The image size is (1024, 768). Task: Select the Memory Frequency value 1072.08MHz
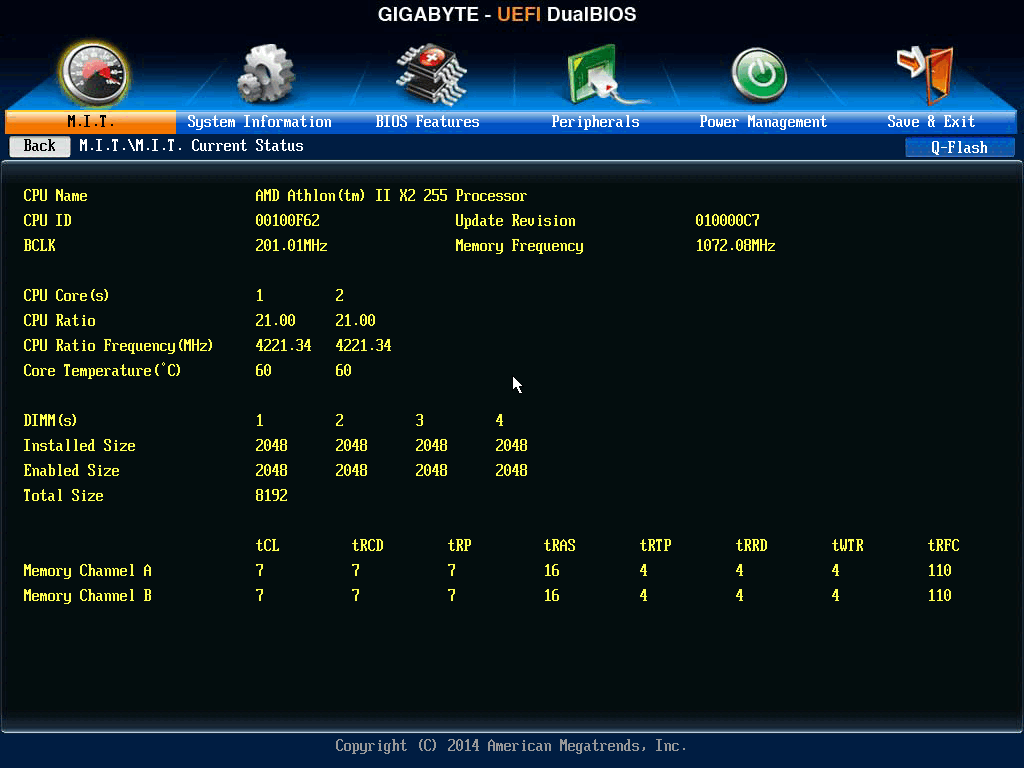(x=735, y=246)
